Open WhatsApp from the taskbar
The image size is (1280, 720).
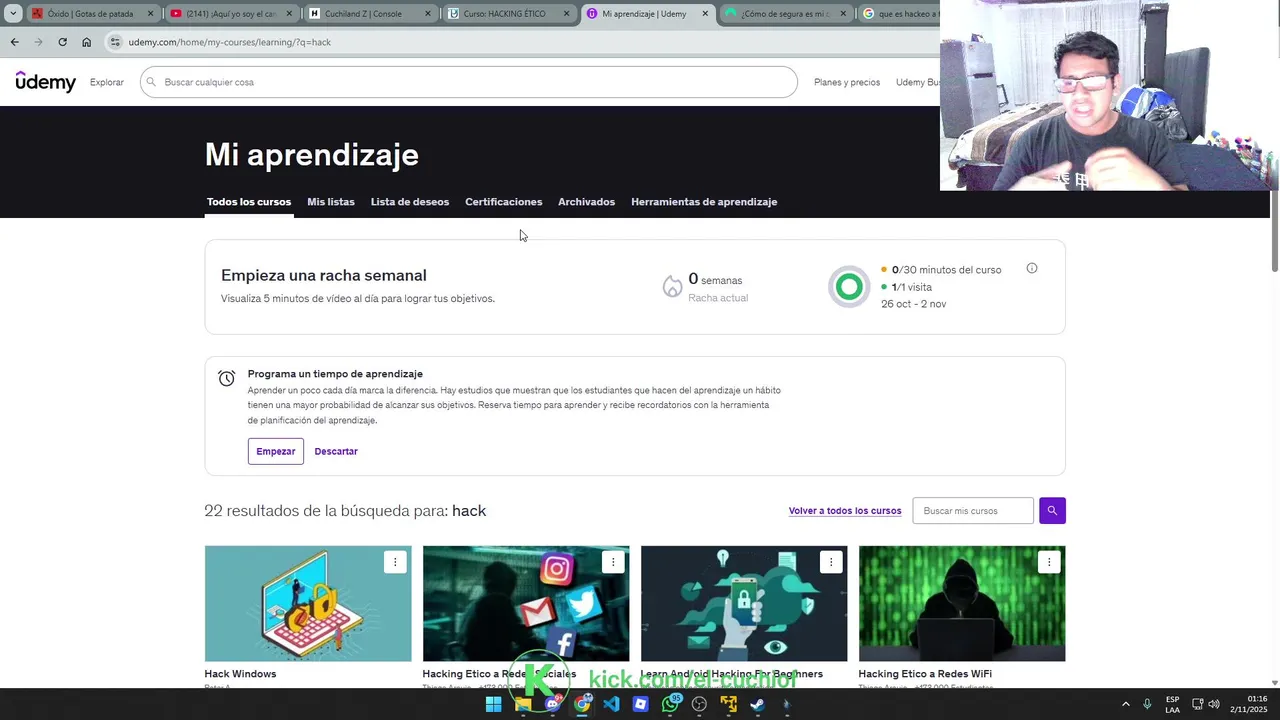pyautogui.click(x=670, y=704)
